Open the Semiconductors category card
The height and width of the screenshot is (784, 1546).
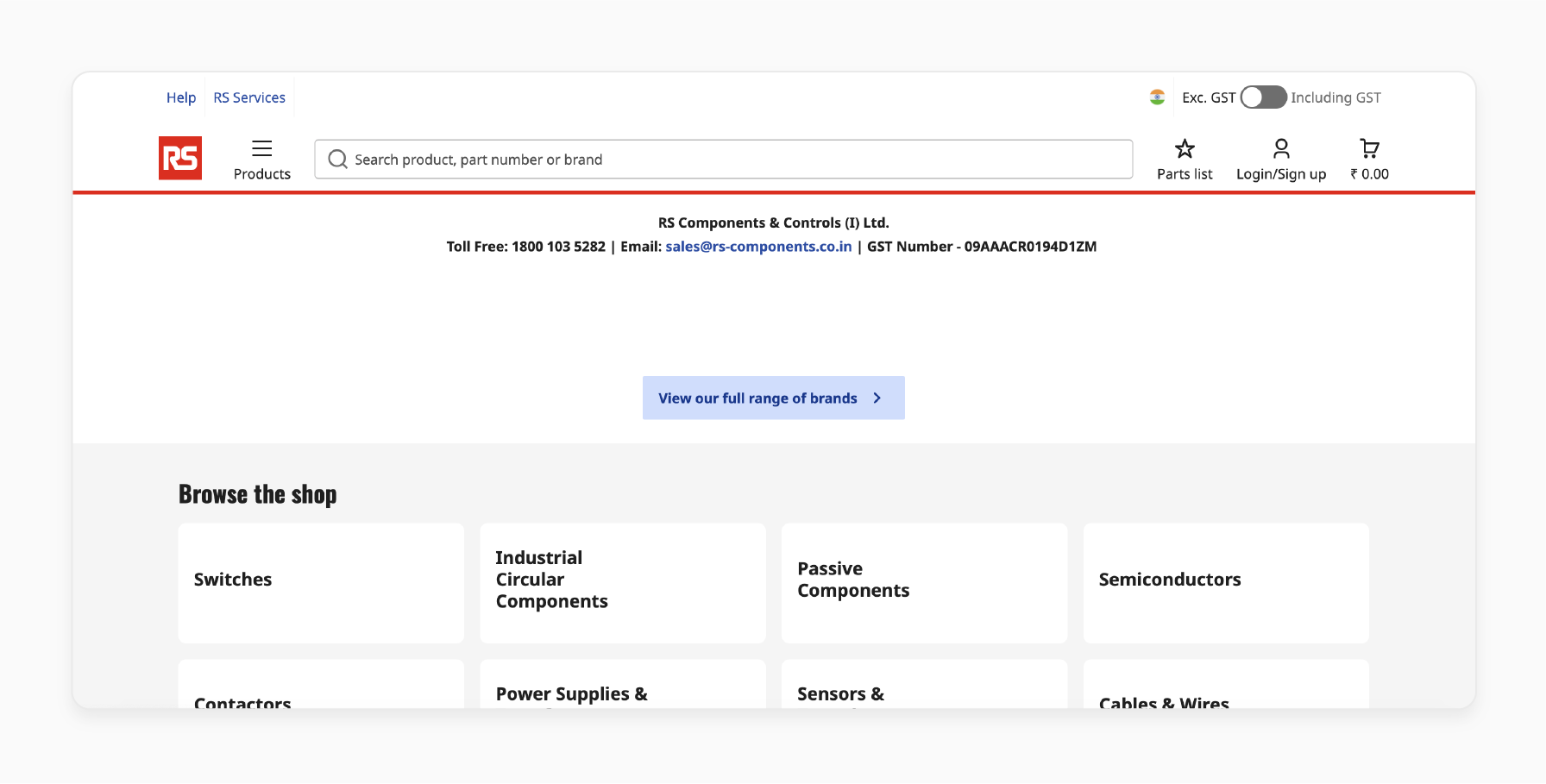pyautogui.click(x=1226, y=583)
